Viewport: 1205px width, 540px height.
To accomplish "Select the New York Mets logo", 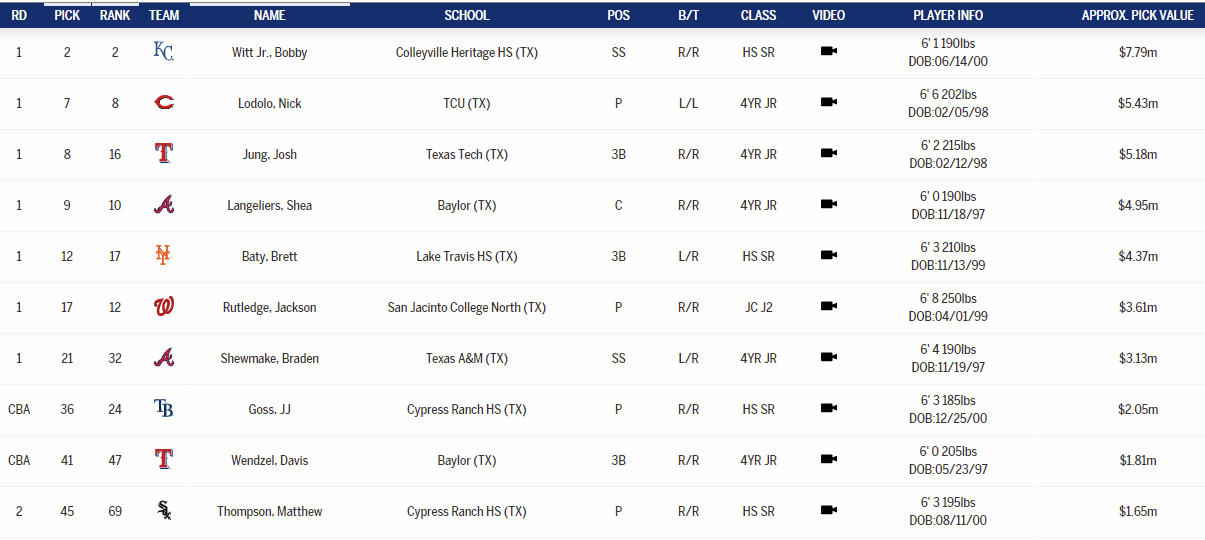I will tap(164, 256).
